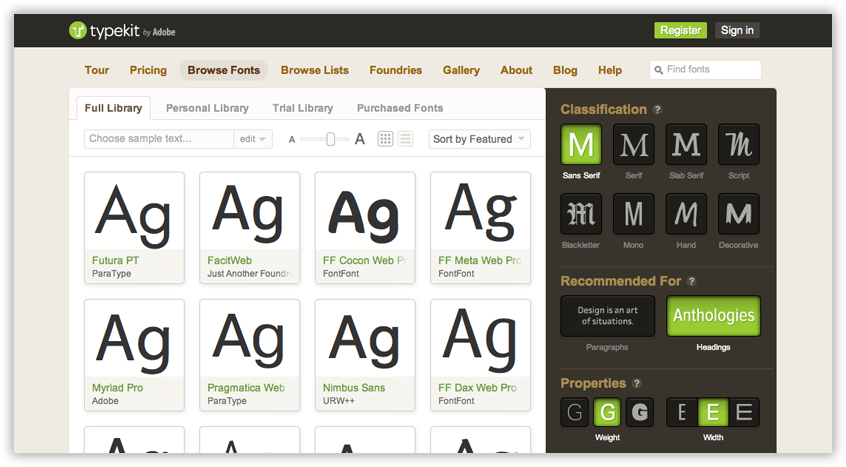Click Adobe foundry under Myriad Pro
This screenshot has width=846, height=467.
[105, 401]
